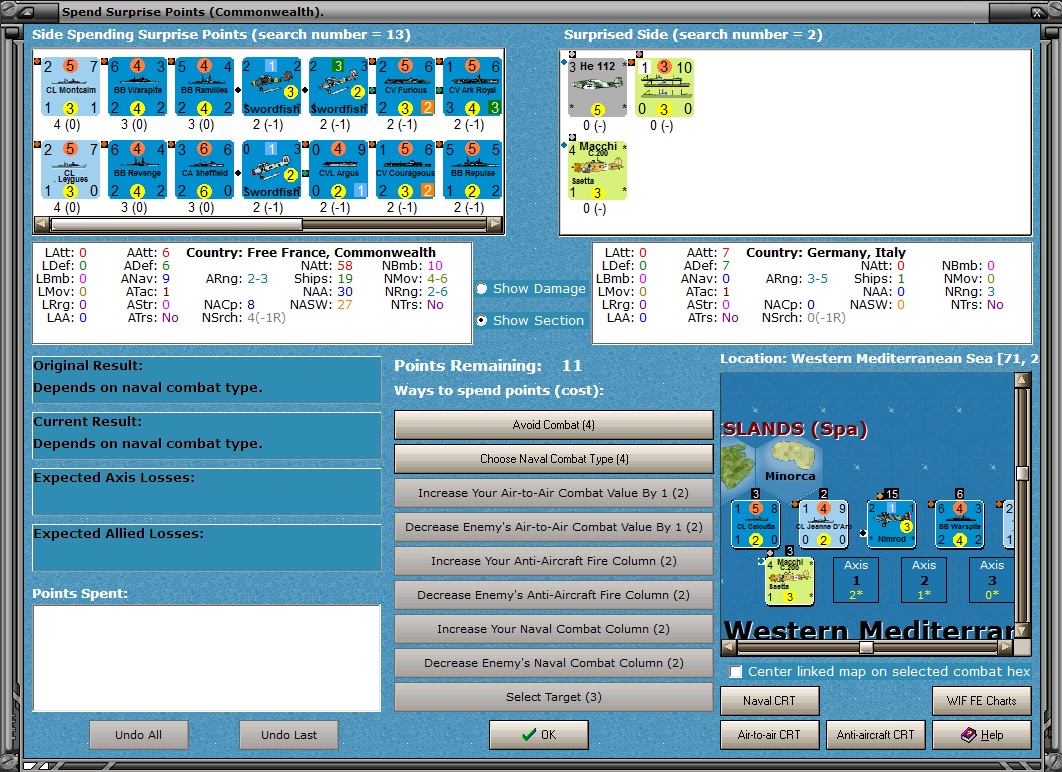Image resolution: width=1062 pixels, height=772 pixels.
Task: Click Select Target (3) button
Action: click(x=553, y=697)
